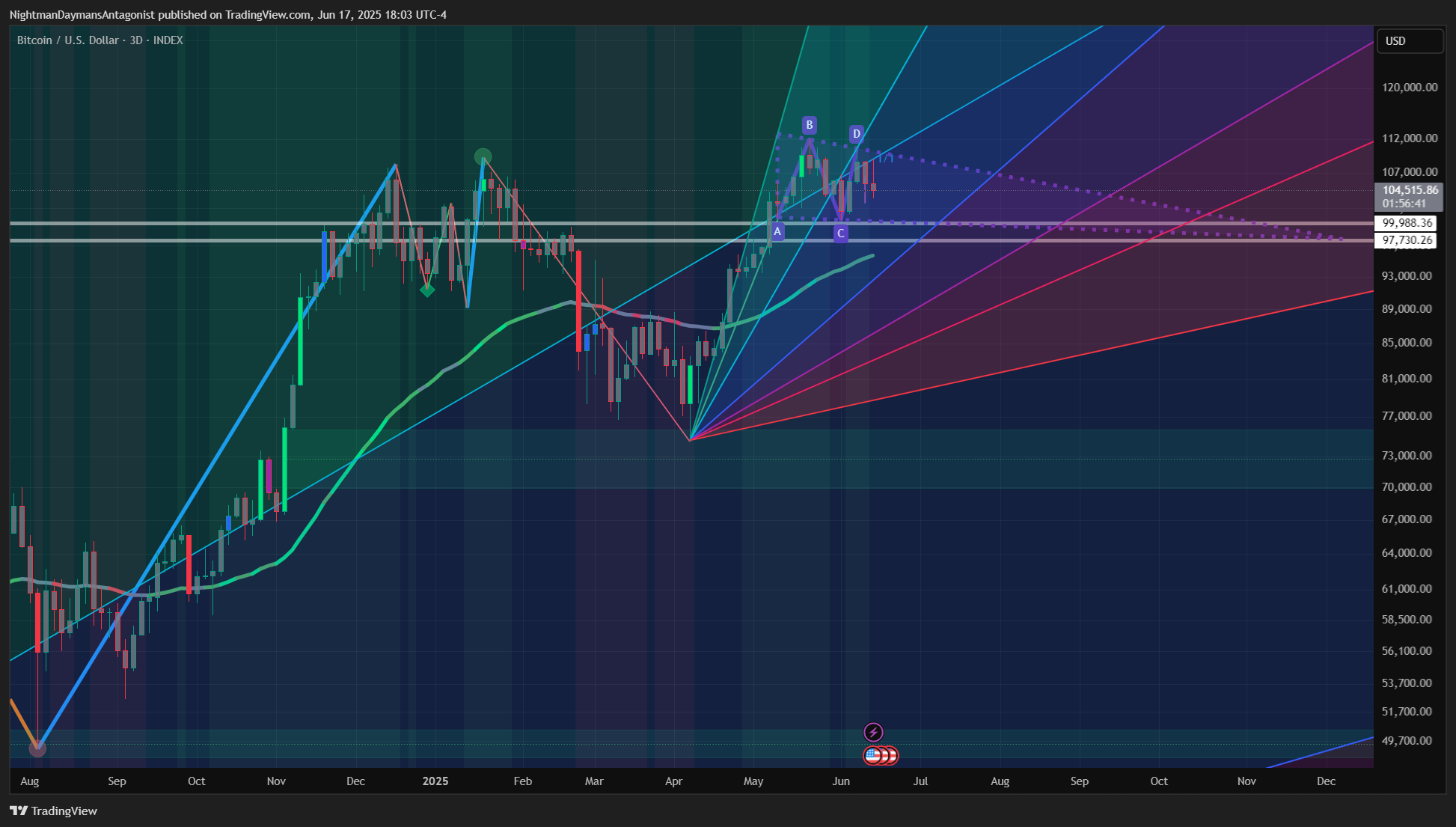The height and width of the screenshot is (827, 1456).
Task: Click the Mar label on the time axis
Action: pyautogui.click(x=594, y=781)
